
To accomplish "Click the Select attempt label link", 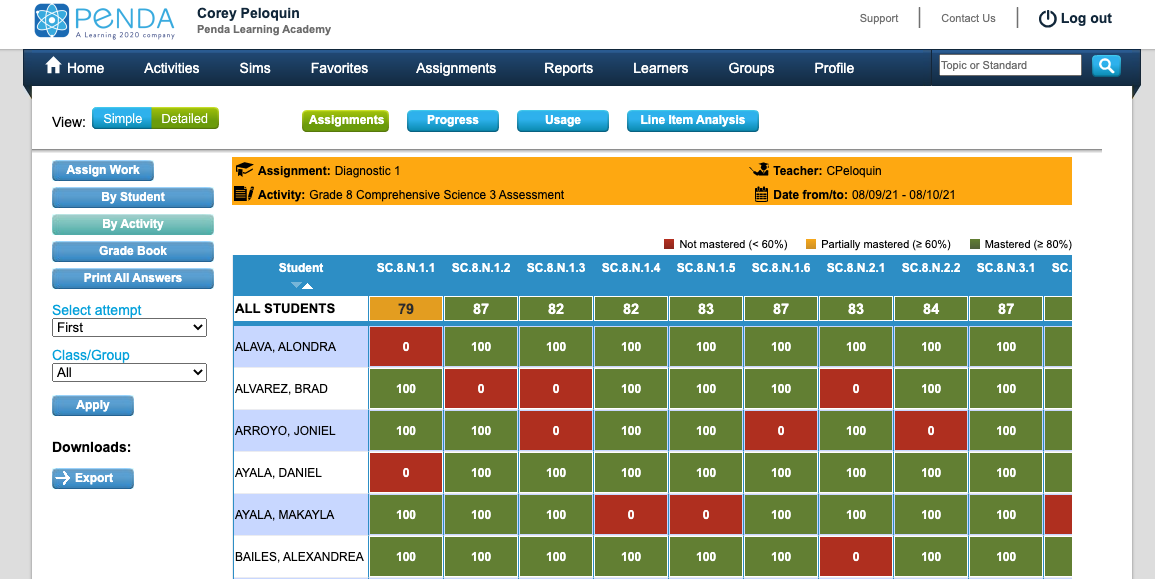I will pos(96,310).
